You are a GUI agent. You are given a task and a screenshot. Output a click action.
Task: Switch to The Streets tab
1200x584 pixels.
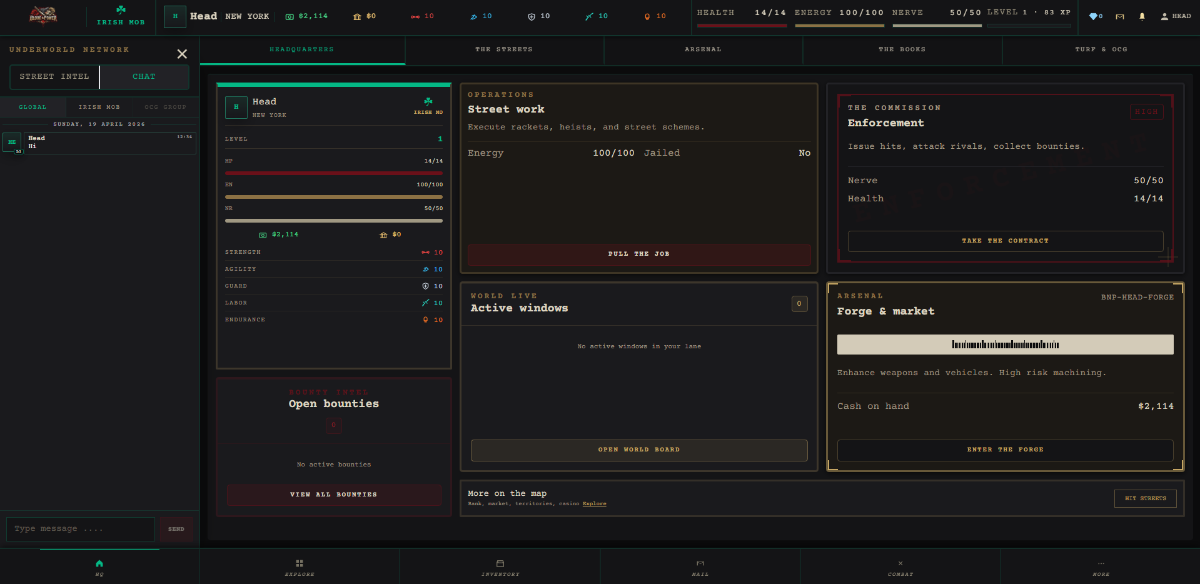[504, 49]
